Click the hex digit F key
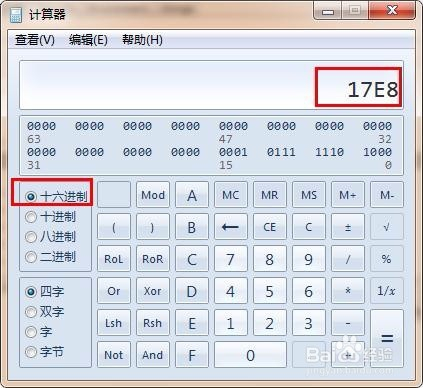 192,355
